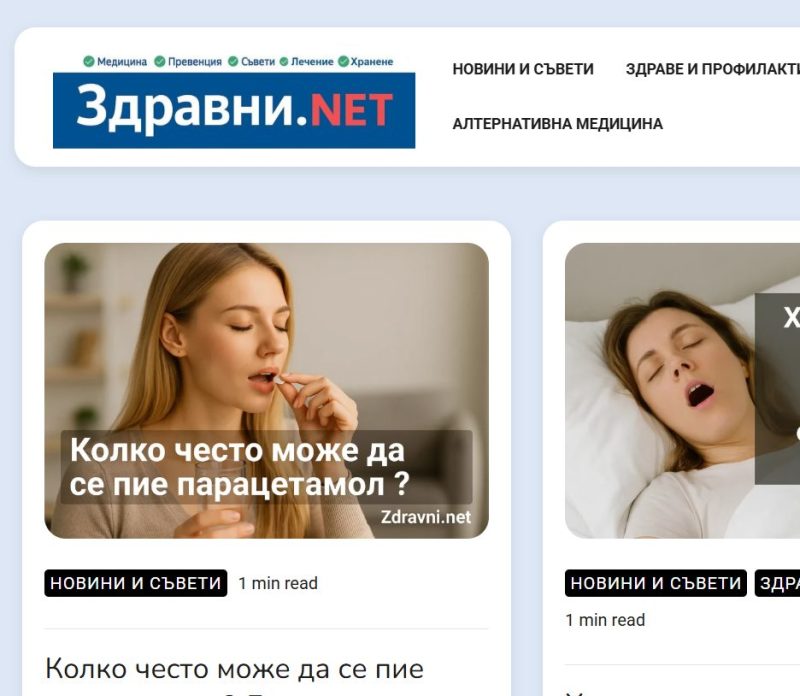Click the 1 min read label of the paracetamol article
The image size is (800, 696).
tap(278, 583)
